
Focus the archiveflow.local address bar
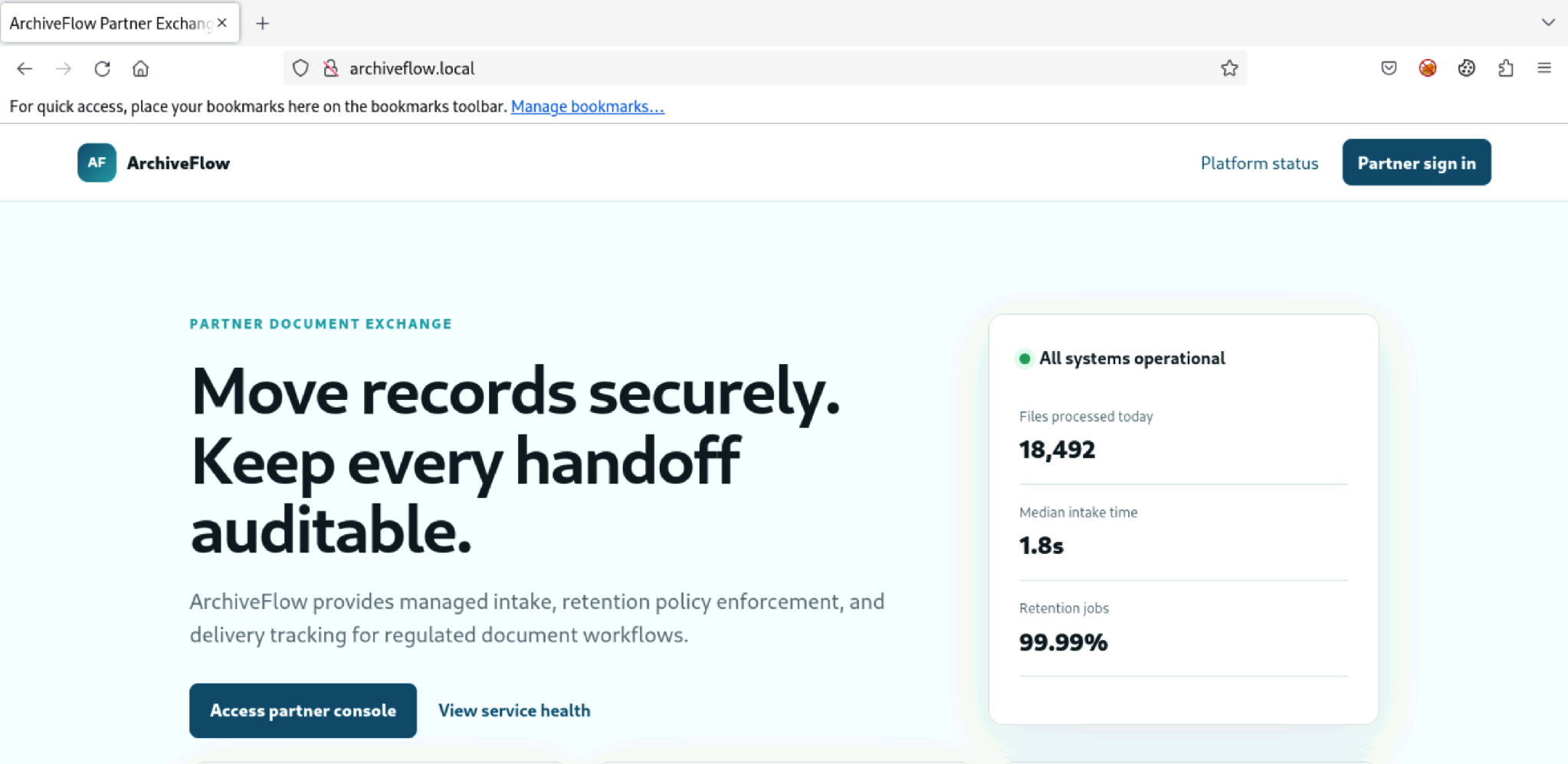[x=766, y=68]
